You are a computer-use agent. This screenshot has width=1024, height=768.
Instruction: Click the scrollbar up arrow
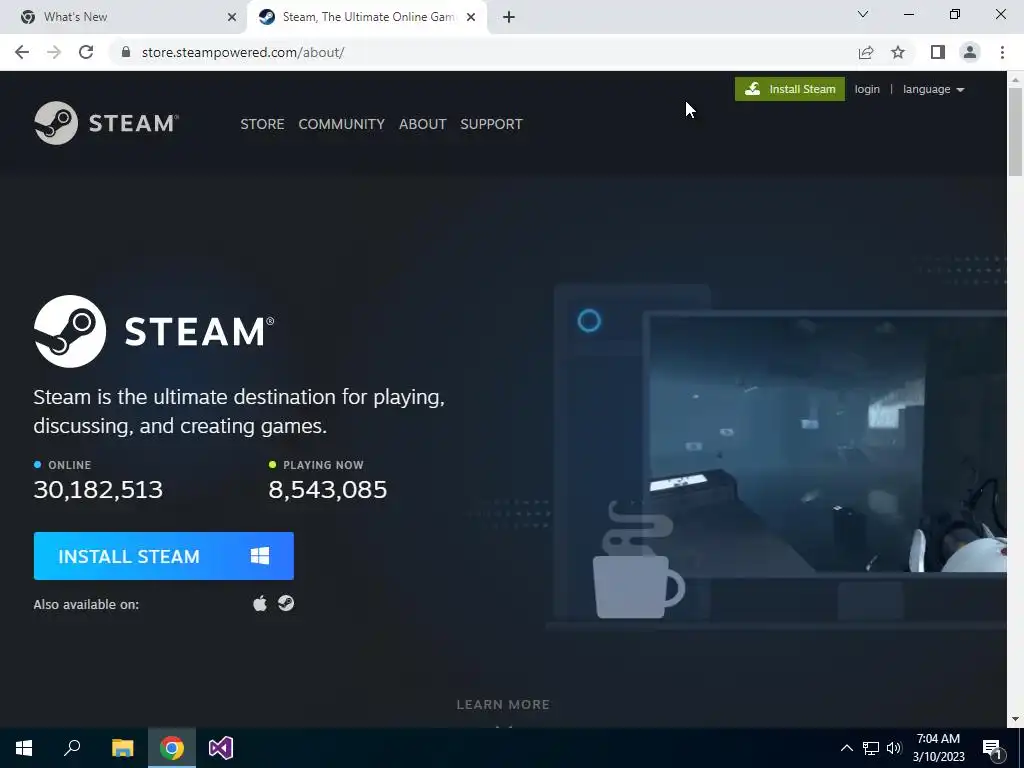[1015, 79]
